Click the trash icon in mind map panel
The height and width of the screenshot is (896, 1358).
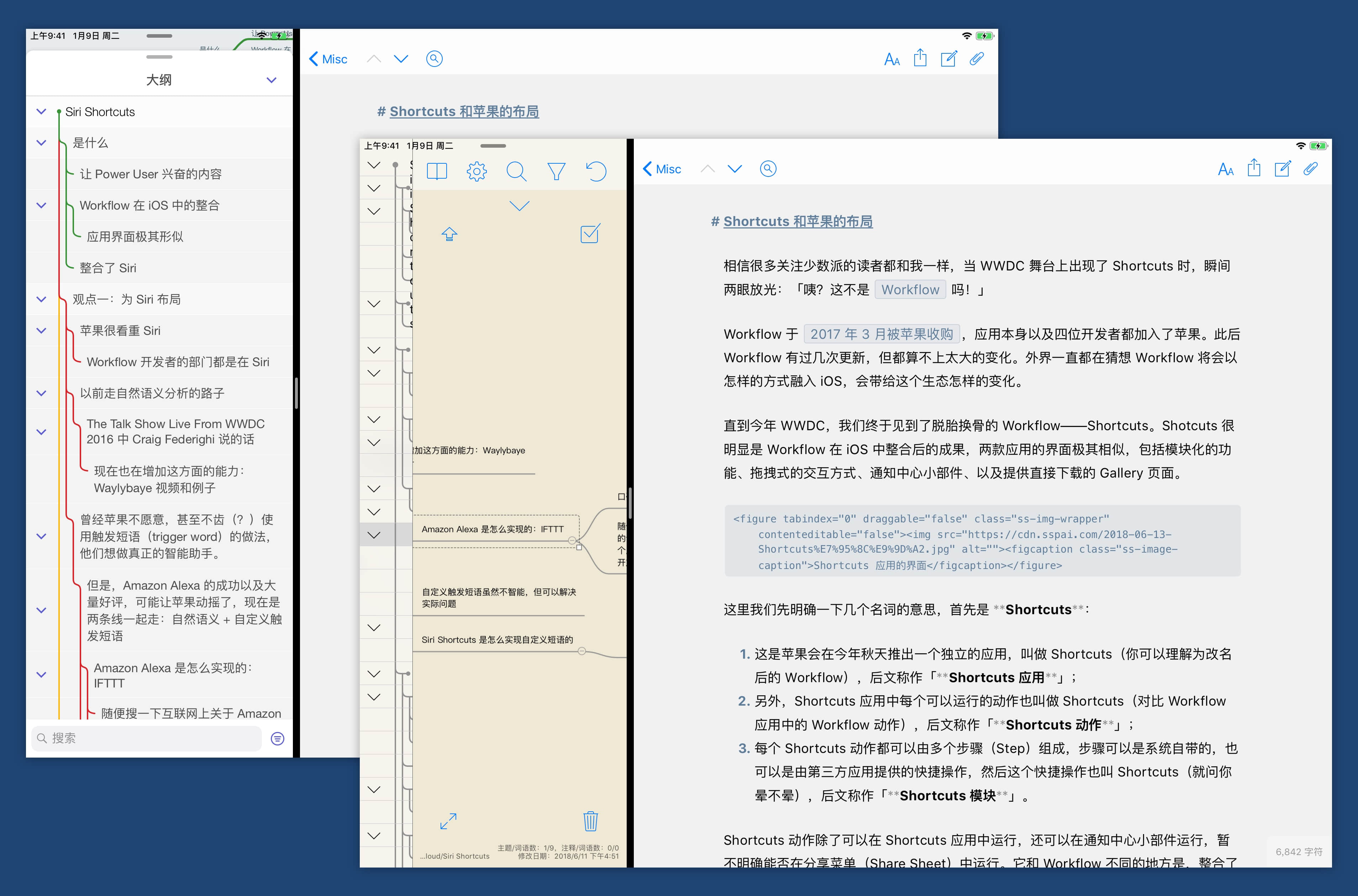pos(590,821)
